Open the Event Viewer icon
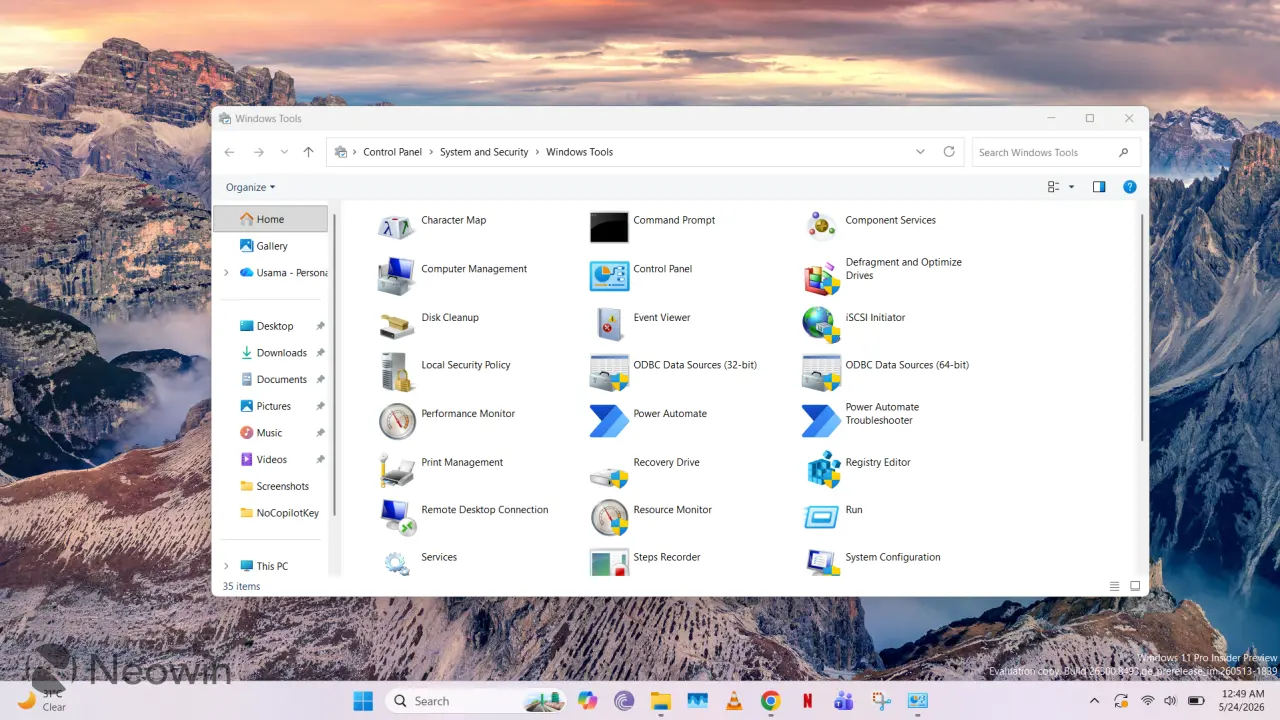This screenshot has width=1280, height=720. tap(609, 324)
